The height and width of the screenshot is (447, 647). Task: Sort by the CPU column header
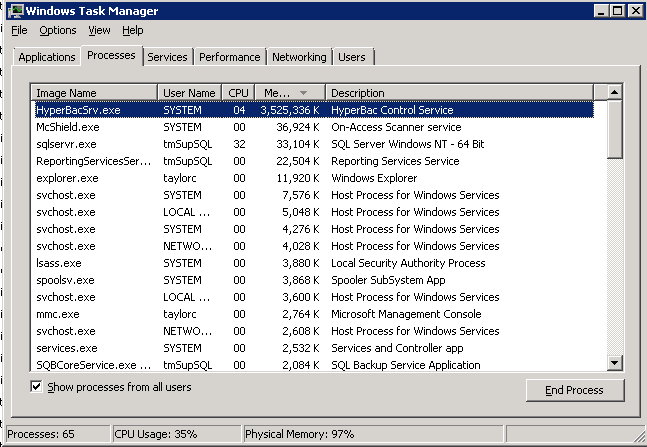[238, 93]
